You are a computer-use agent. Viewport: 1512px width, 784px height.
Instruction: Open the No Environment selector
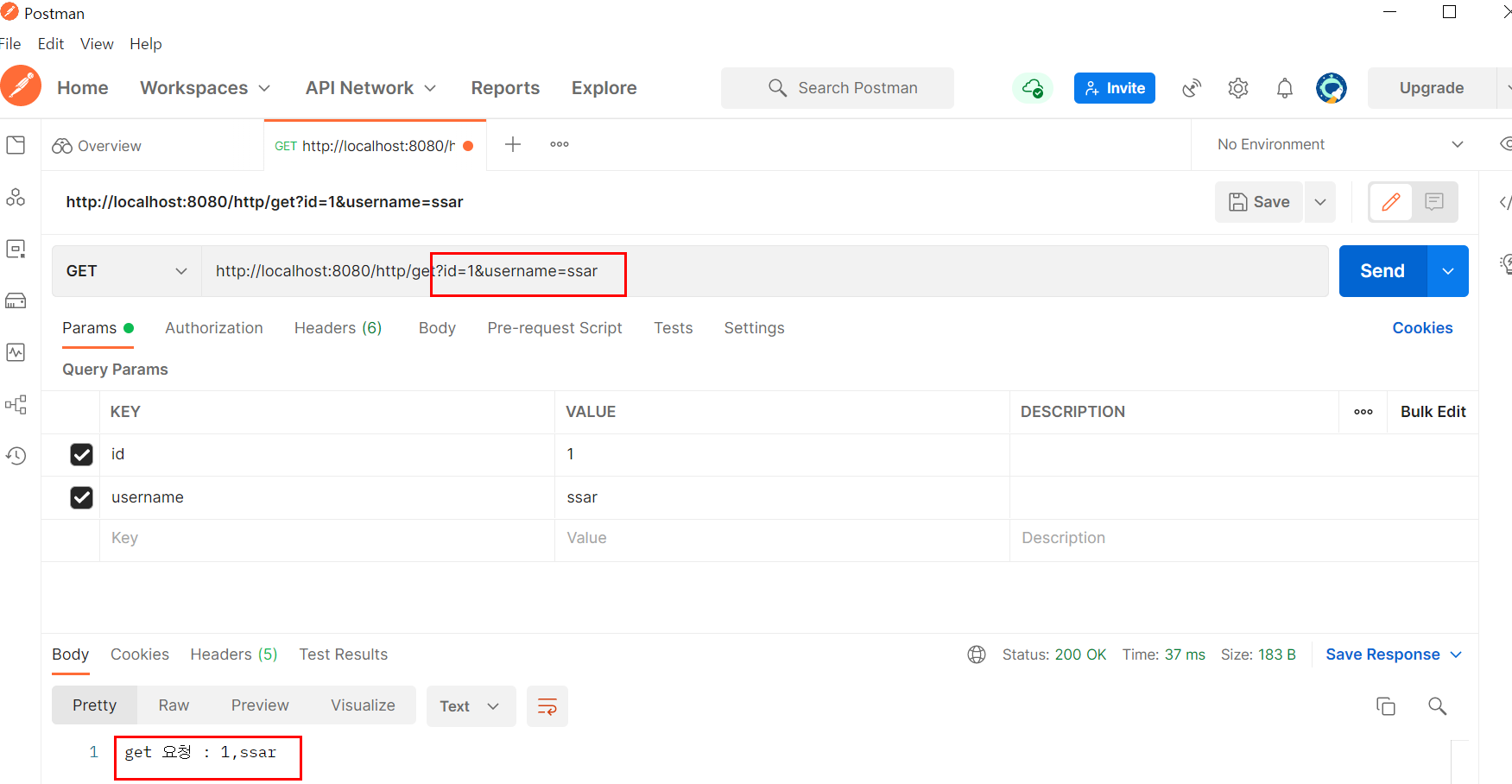(x=1340, y=144)
